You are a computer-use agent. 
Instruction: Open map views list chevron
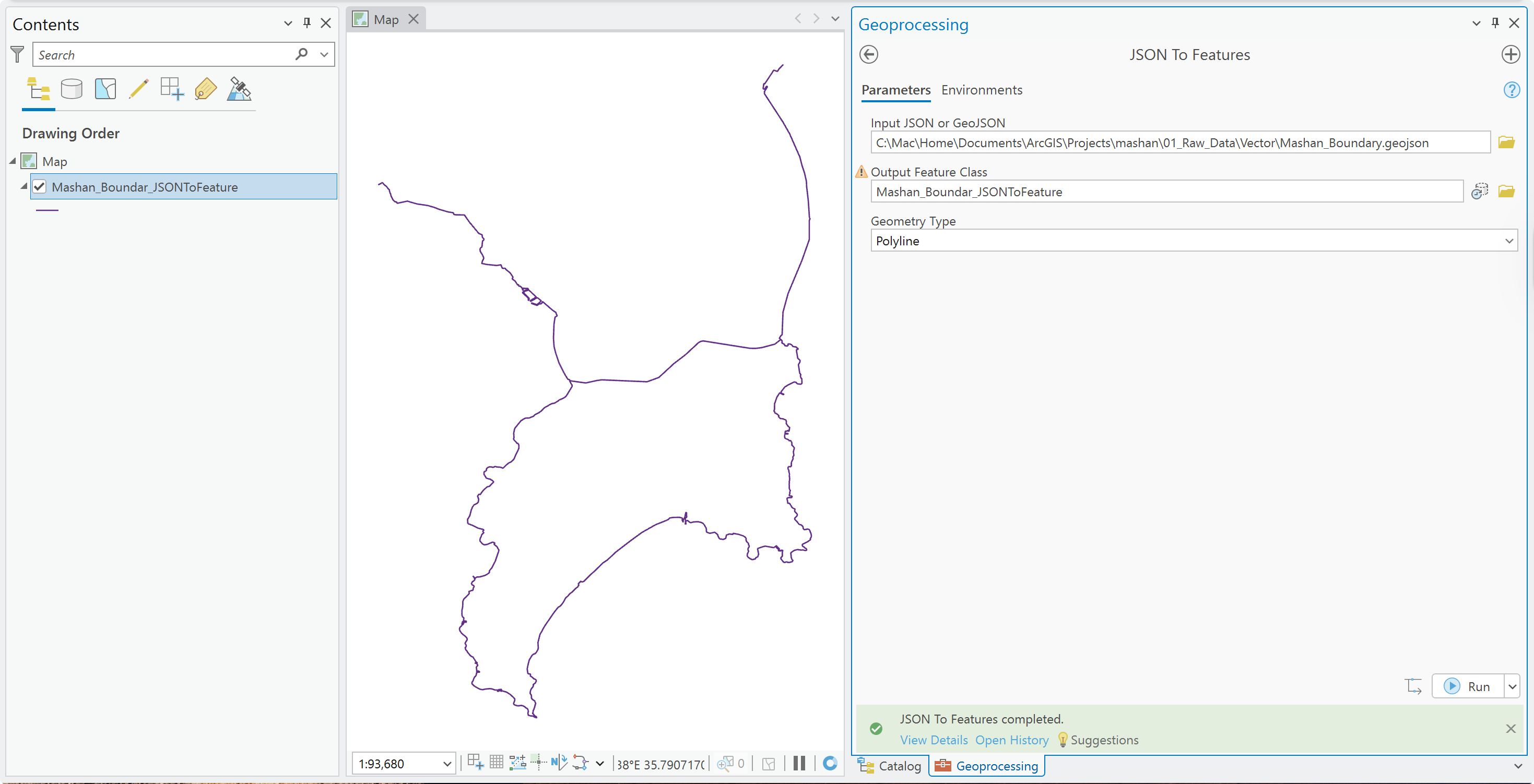pos(835,19)
